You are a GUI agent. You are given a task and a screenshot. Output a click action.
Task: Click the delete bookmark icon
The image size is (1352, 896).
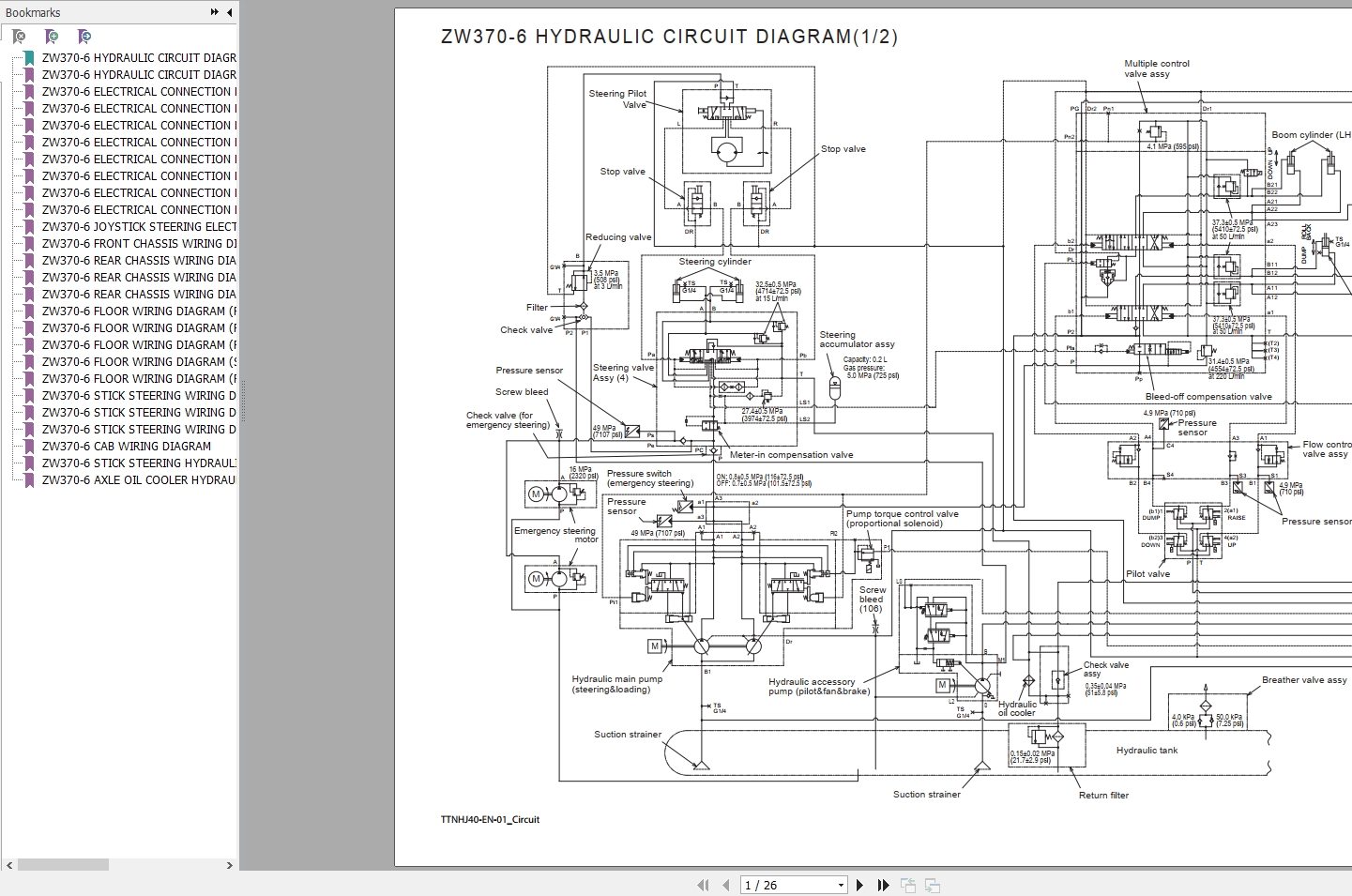click(x=19, y=37)
